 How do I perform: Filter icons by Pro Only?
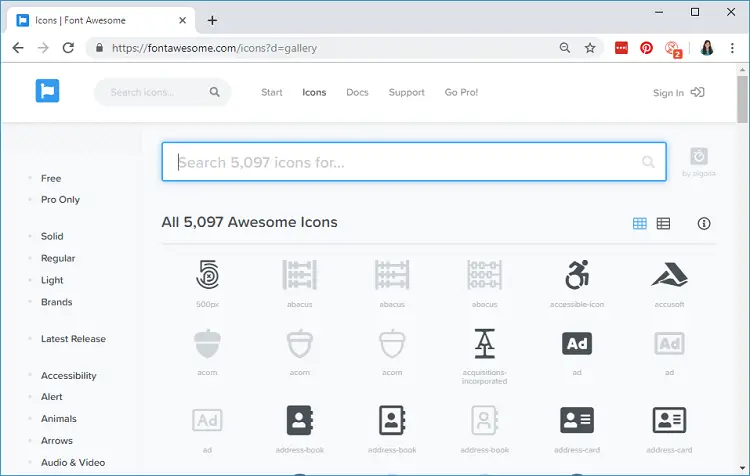(x=60, y=199)
